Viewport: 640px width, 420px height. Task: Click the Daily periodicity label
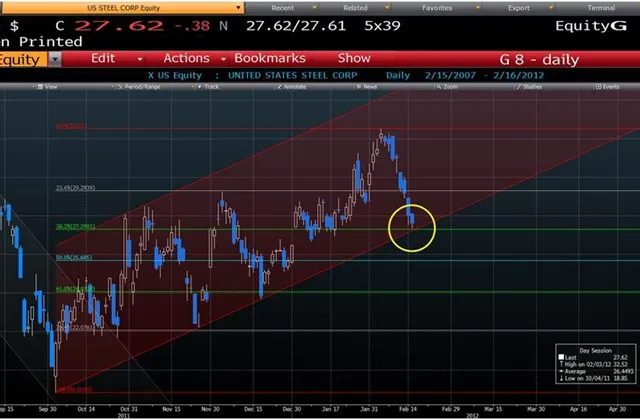398,76
